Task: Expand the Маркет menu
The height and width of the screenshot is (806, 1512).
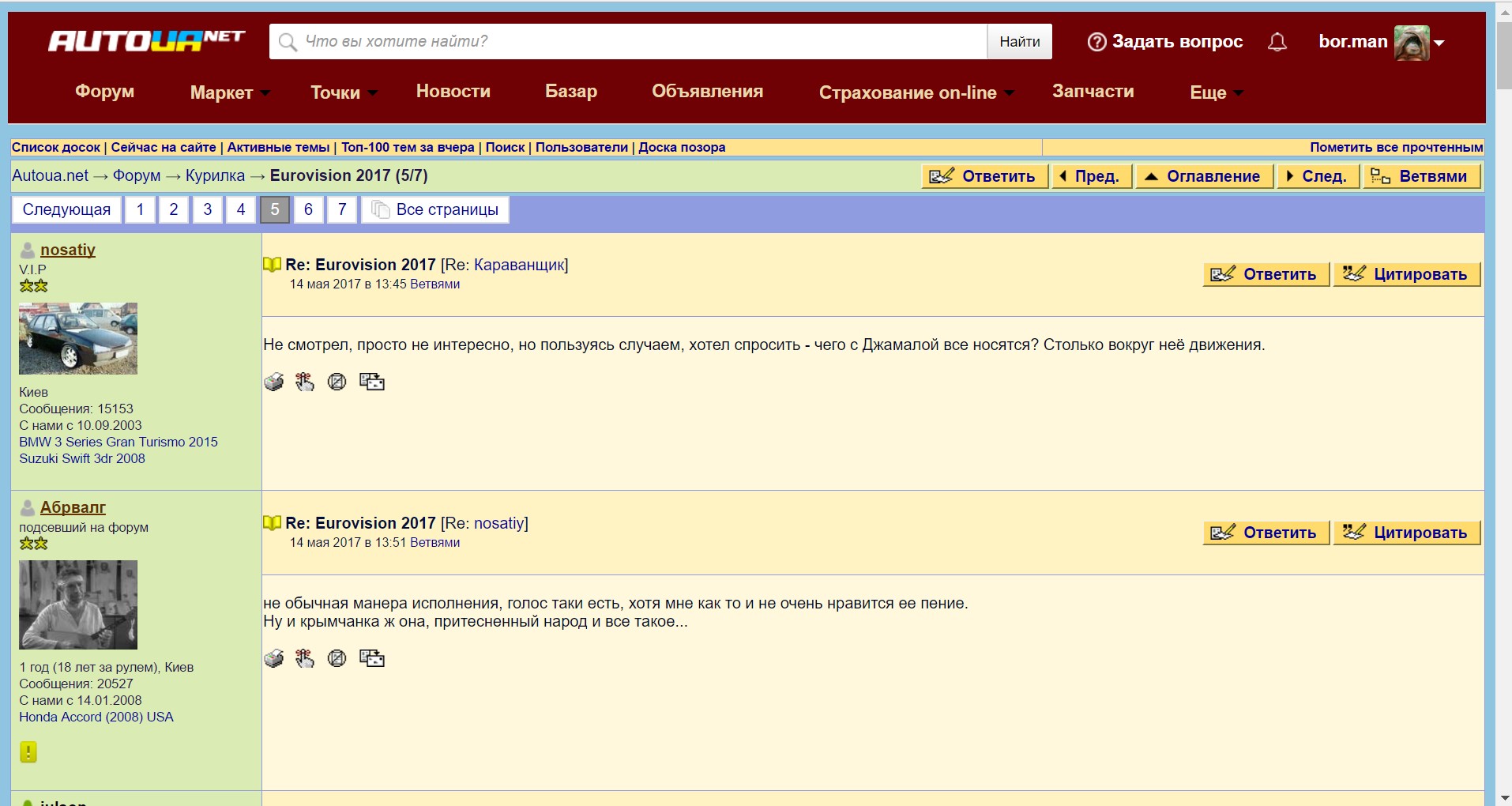Action: (x=229, y=92)
